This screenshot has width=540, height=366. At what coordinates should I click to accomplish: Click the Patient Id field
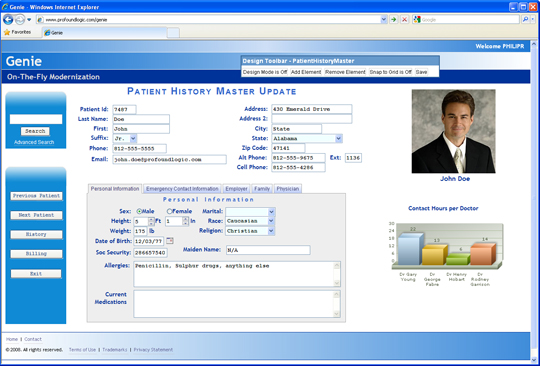[x=124, y=109]
